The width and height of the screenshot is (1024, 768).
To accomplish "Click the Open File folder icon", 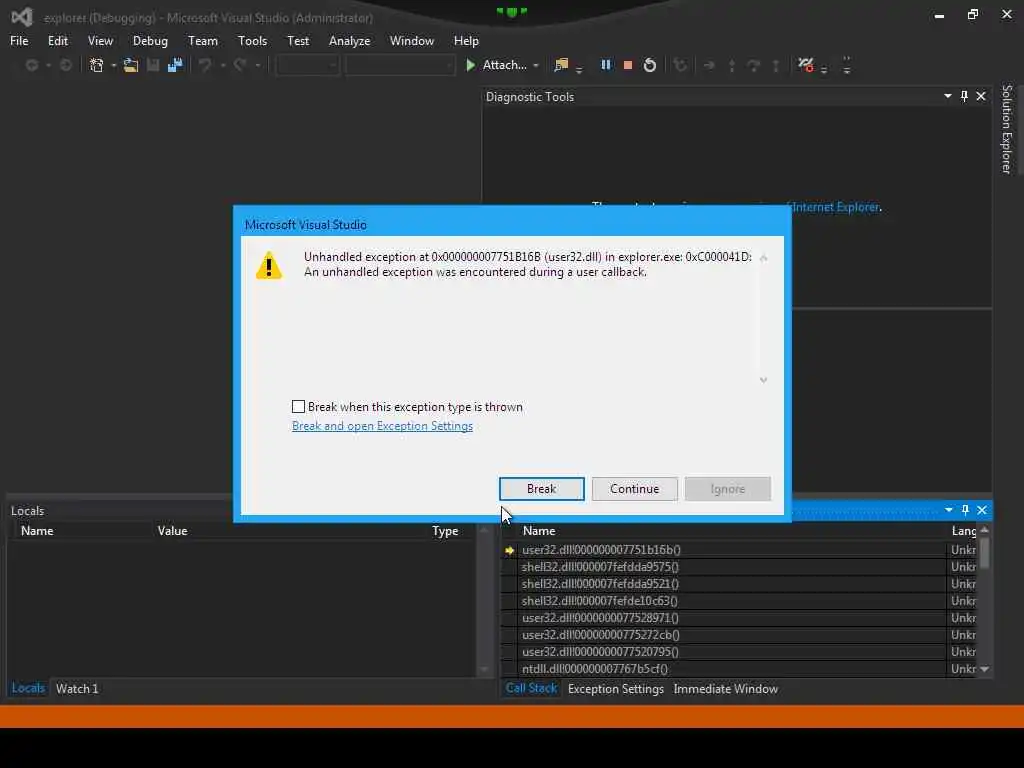I will (x=131, y=65).
